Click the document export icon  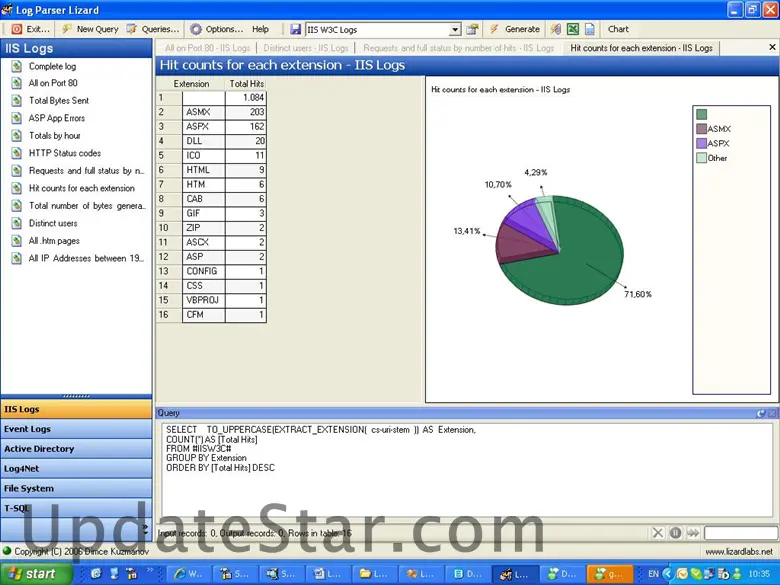(x=590, y=29)
